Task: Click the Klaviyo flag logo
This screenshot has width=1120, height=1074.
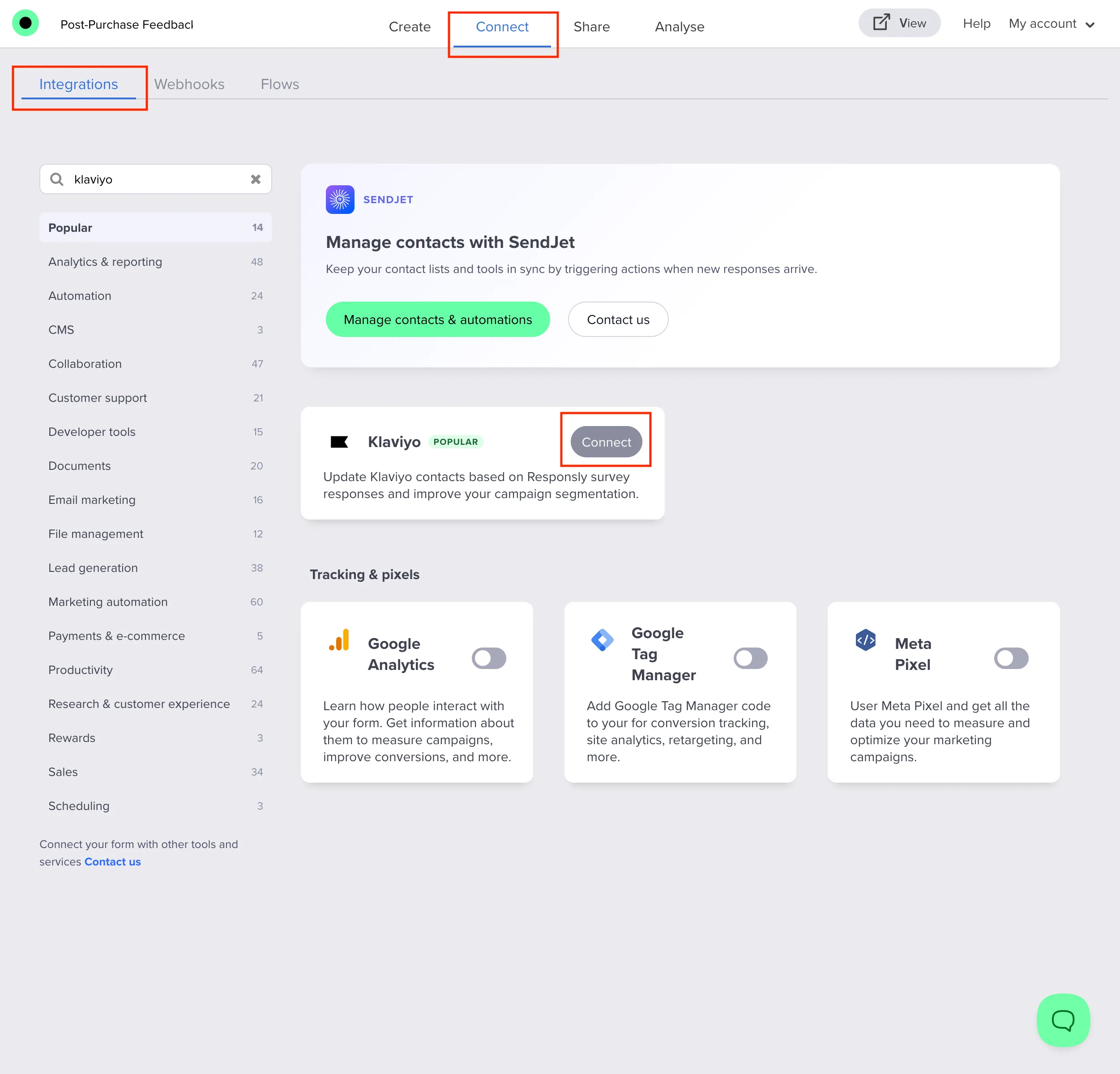Action: [x=339, y=442]
